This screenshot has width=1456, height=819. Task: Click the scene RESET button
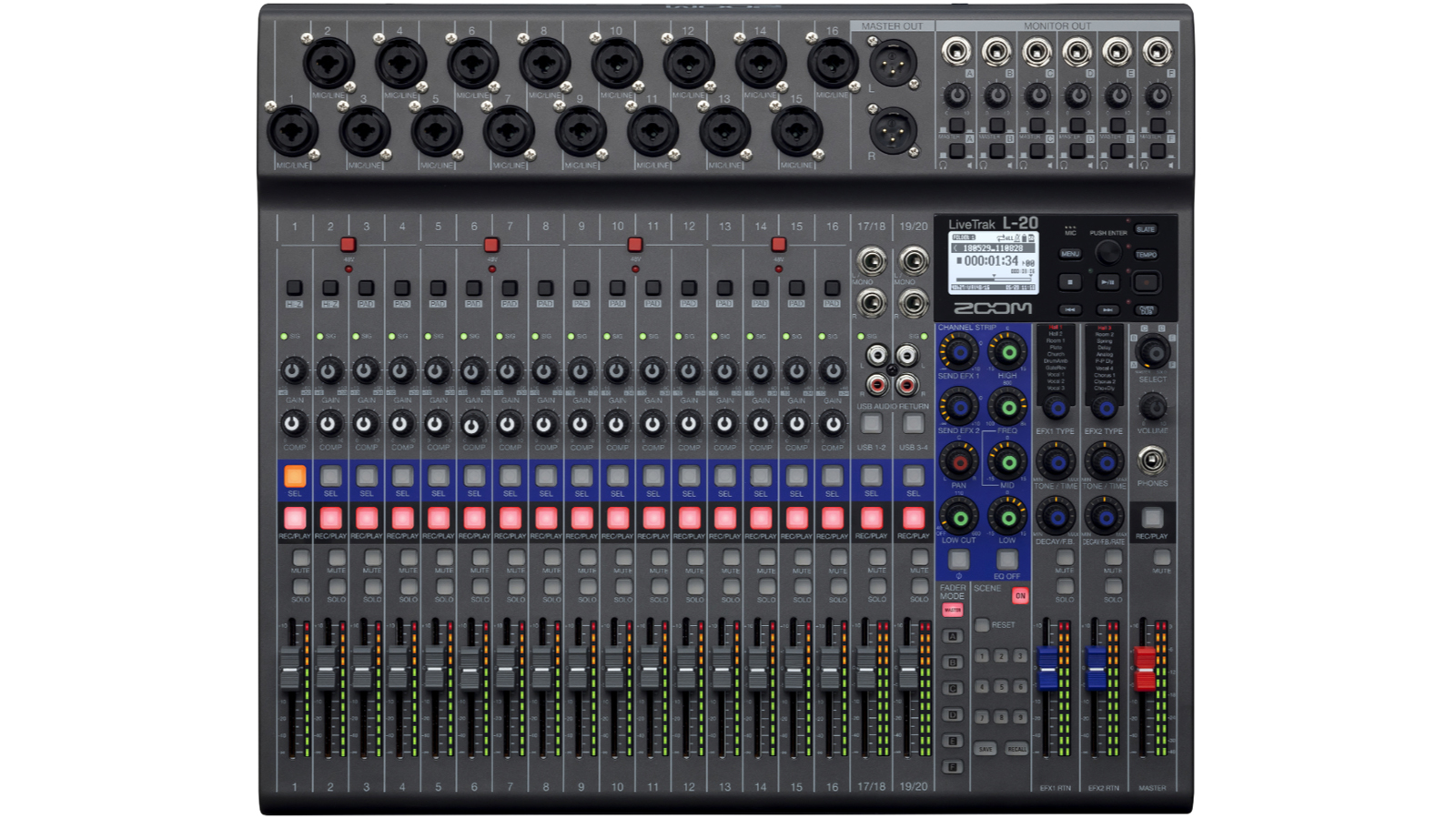coord(982,625)
